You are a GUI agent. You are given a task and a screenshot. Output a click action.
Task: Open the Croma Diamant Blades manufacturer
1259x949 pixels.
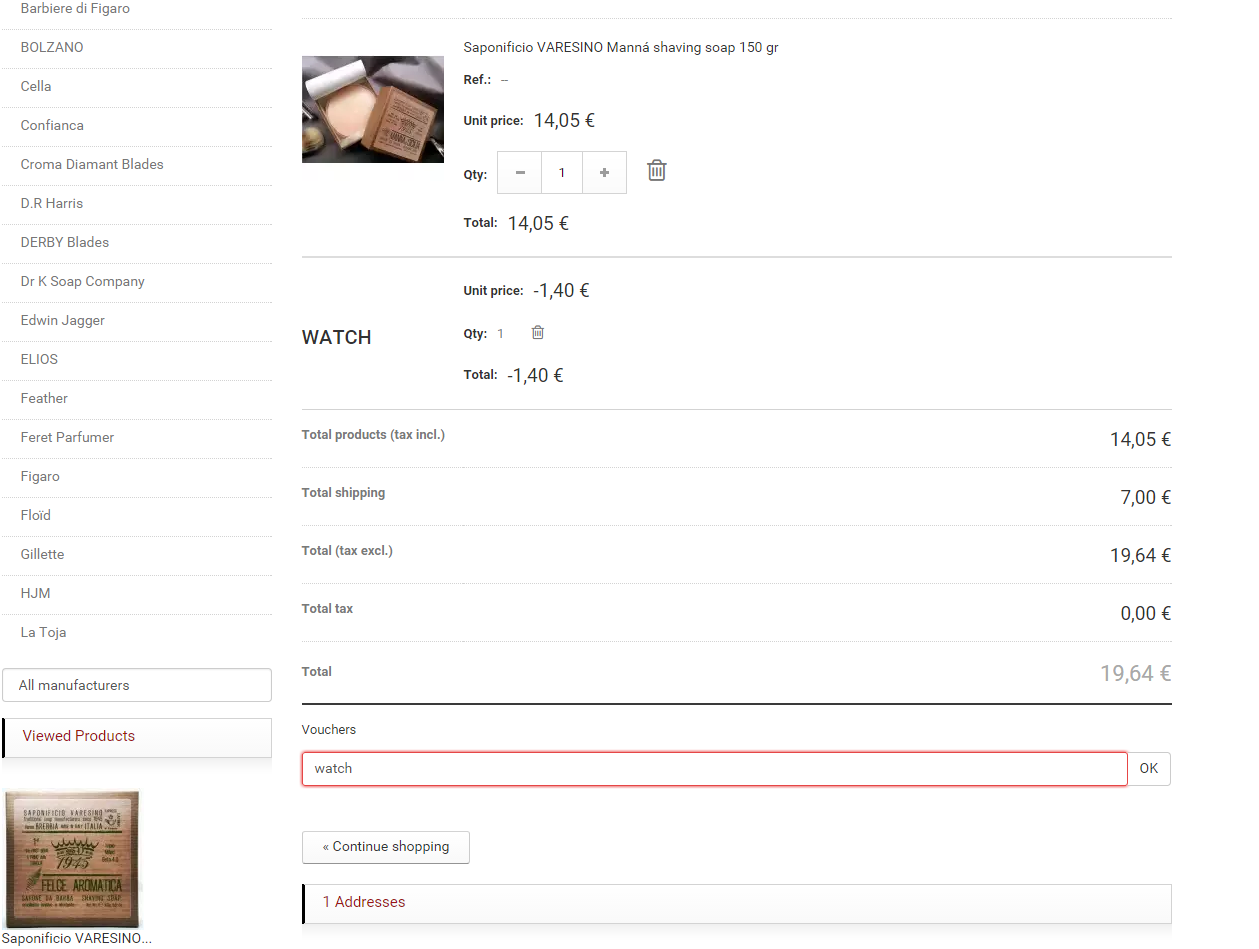[92, 165]
